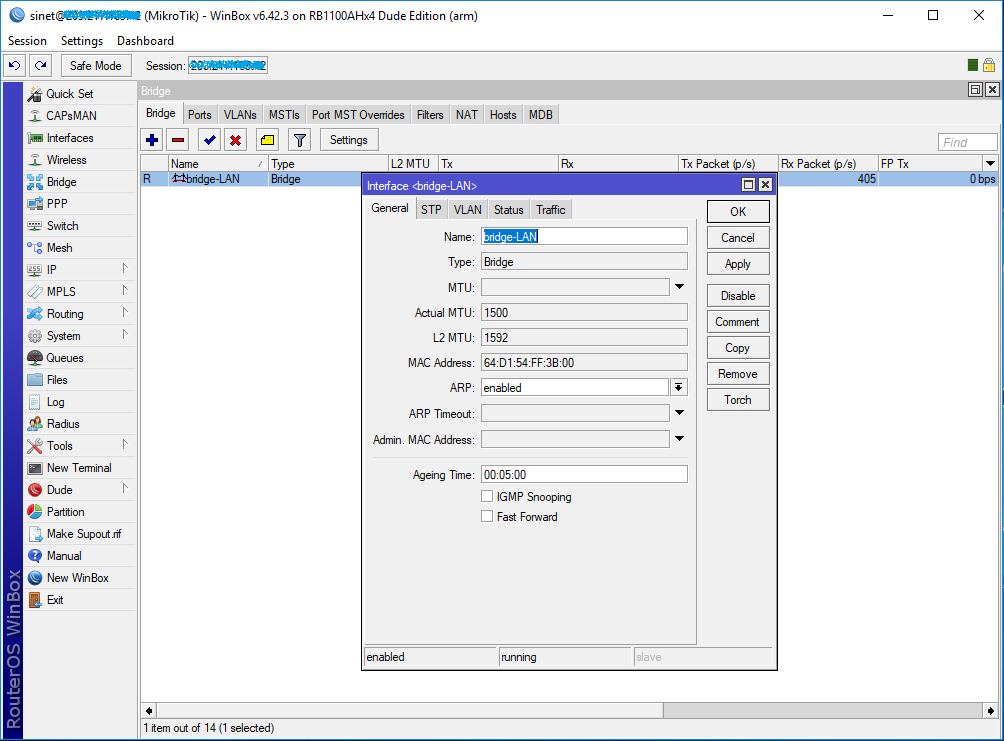Viewport: 1004px width, 741px height.
Task: Switch to the STP tab in dialog
Action: [431, 209]
